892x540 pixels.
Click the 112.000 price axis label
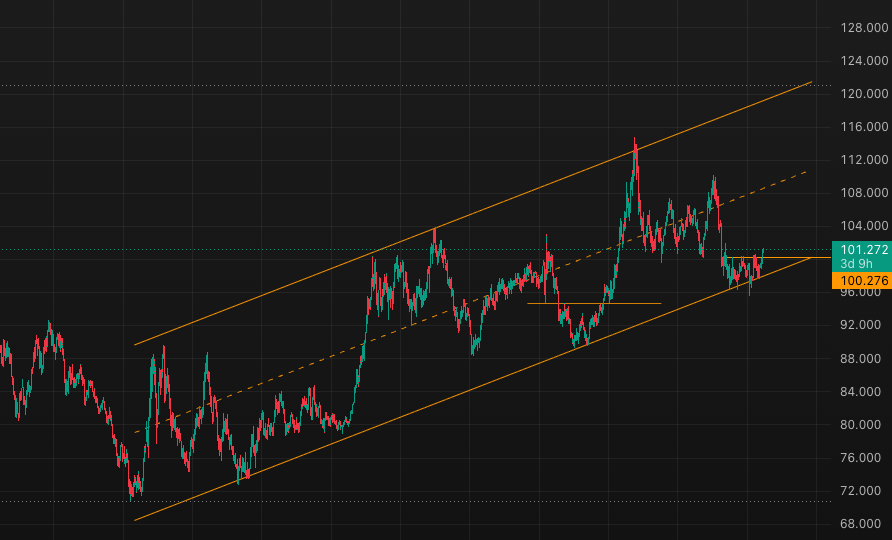(864, 159)
